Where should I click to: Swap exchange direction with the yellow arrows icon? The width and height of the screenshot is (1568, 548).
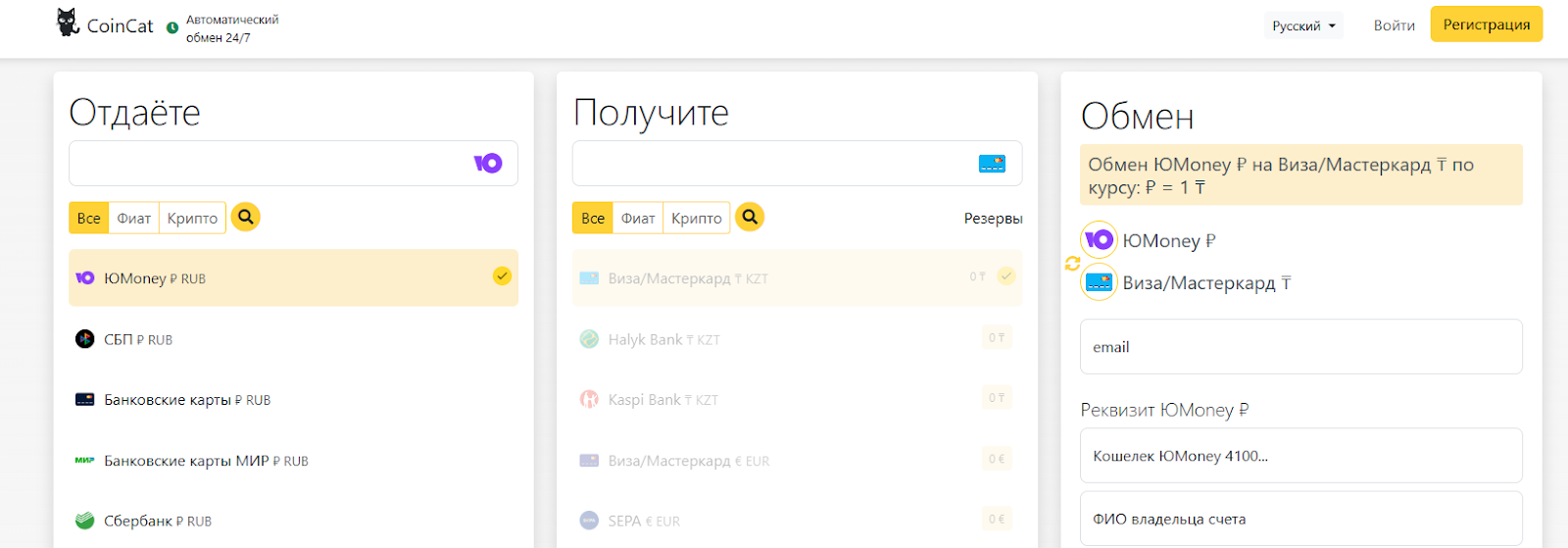1072,263
